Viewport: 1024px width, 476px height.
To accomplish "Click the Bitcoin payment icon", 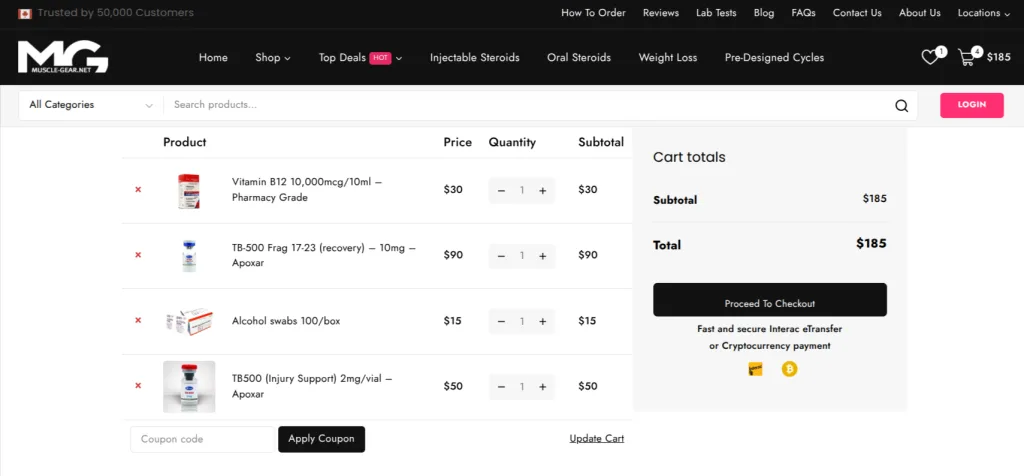I will point(790,370).
